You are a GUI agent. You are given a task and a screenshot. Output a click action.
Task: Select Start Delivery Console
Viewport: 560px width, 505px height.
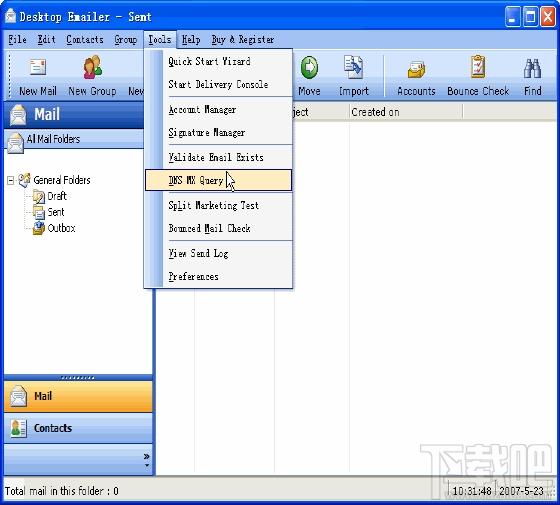coord(219,85)
